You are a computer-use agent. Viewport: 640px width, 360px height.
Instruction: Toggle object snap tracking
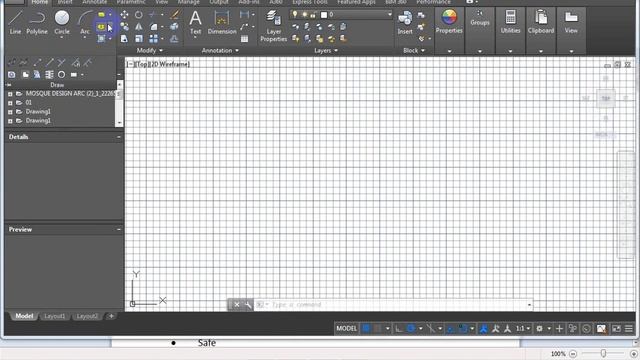pyautogui.click(x=450, y=329)
